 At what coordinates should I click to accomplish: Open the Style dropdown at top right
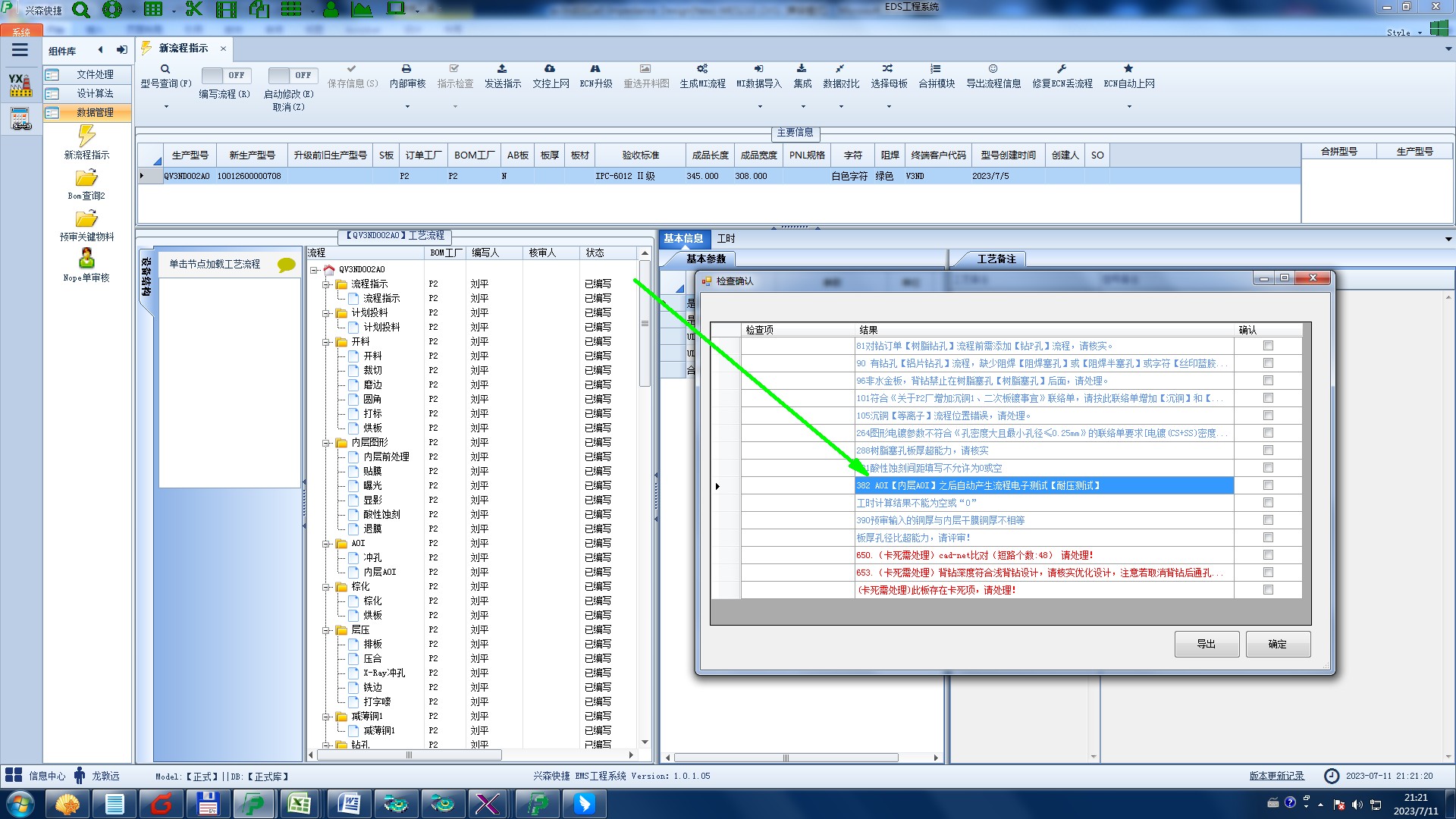coord(1420,33)
